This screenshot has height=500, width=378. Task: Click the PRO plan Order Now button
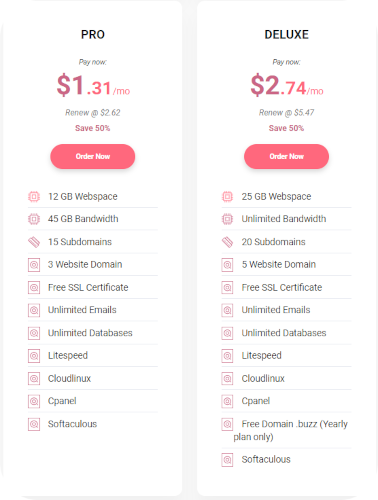[93, 156]
